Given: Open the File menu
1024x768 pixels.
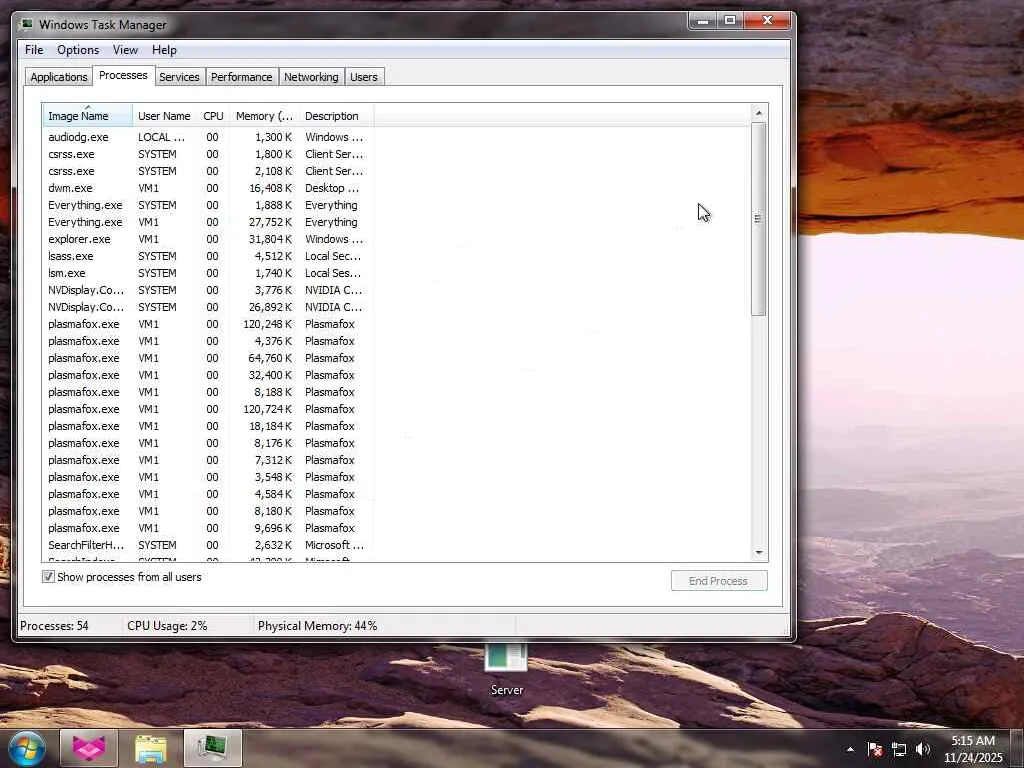Looking at the screenshot, I should [x=34, y=50].
